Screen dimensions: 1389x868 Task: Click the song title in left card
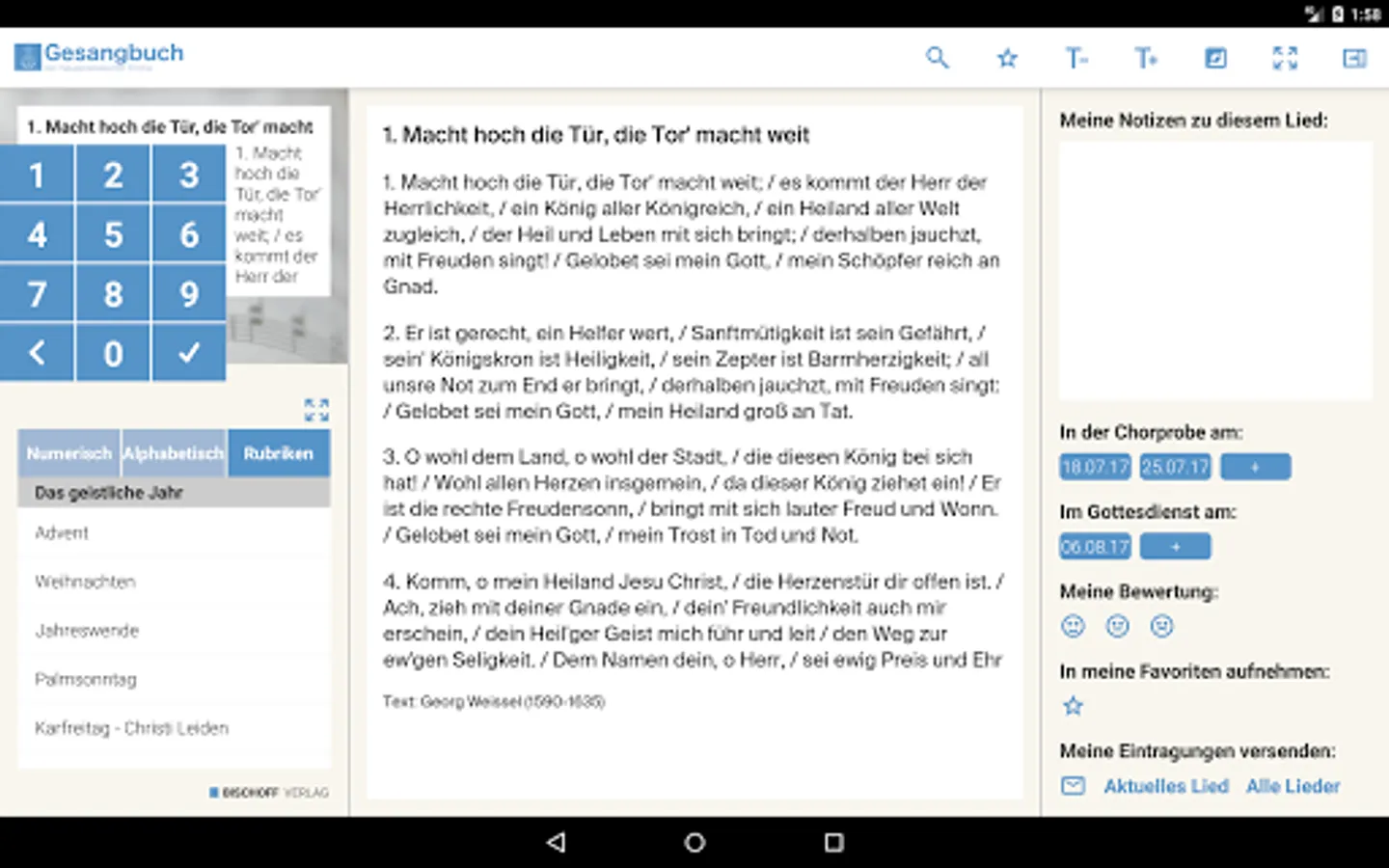[170, 126]
